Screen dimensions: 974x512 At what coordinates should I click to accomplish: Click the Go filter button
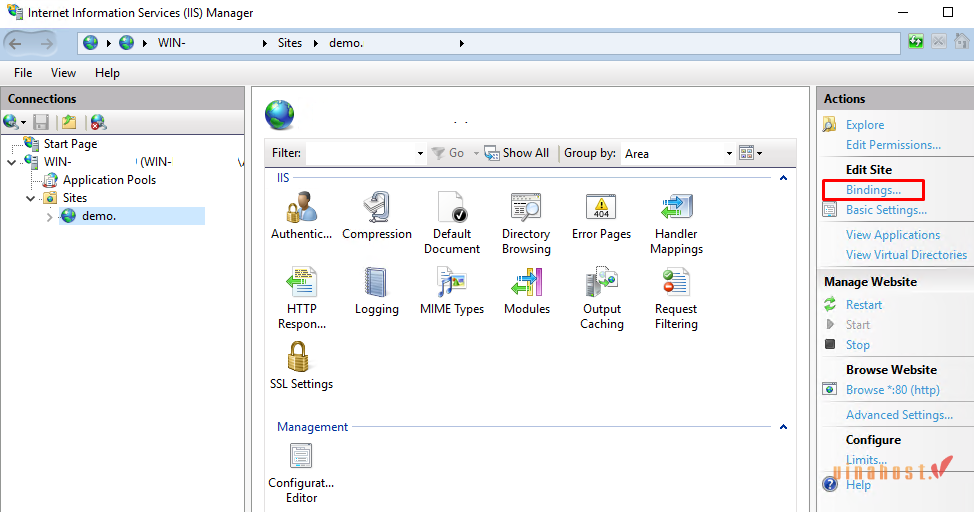pyautogui.click(x=448, y=153)
